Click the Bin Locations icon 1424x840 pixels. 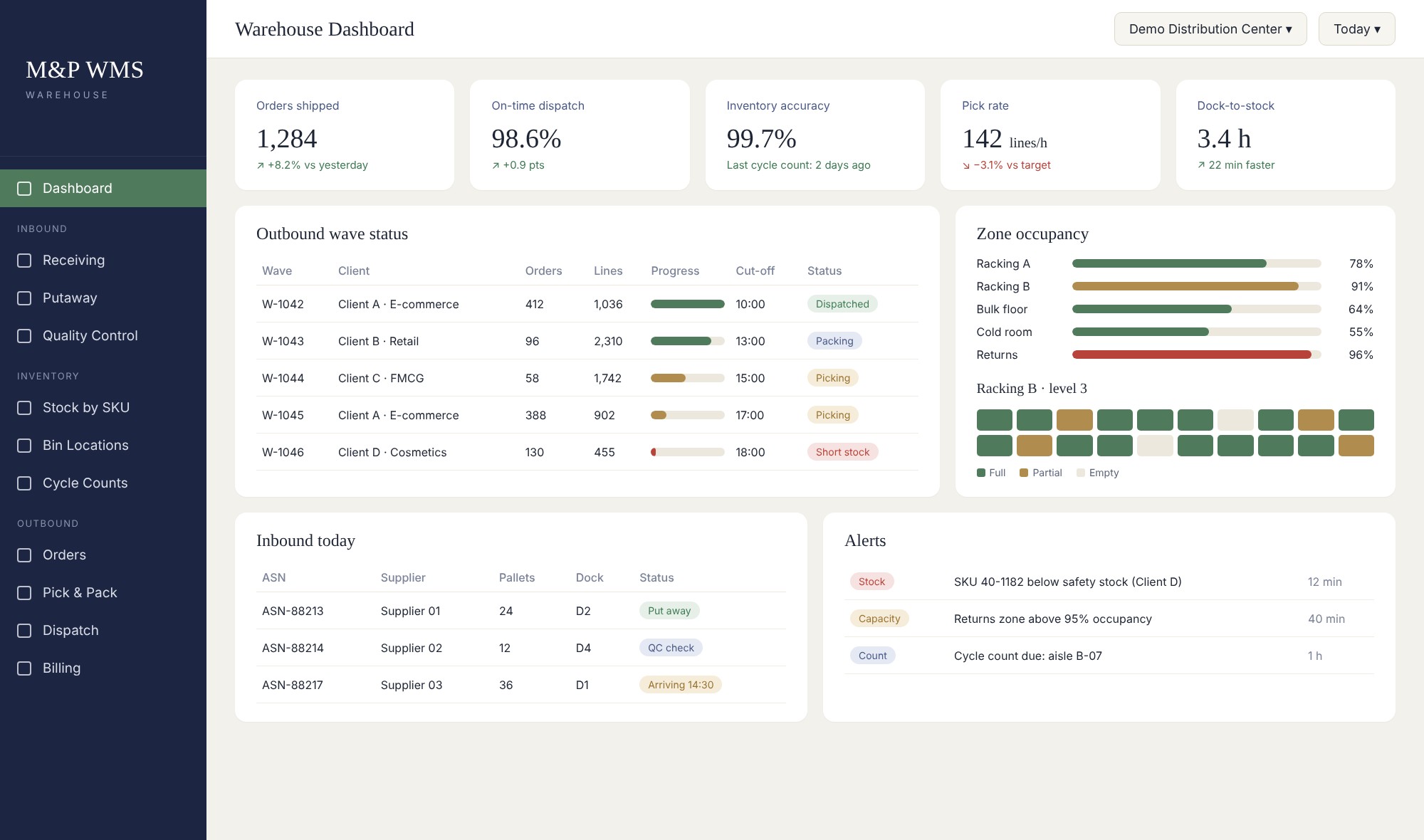24,446
